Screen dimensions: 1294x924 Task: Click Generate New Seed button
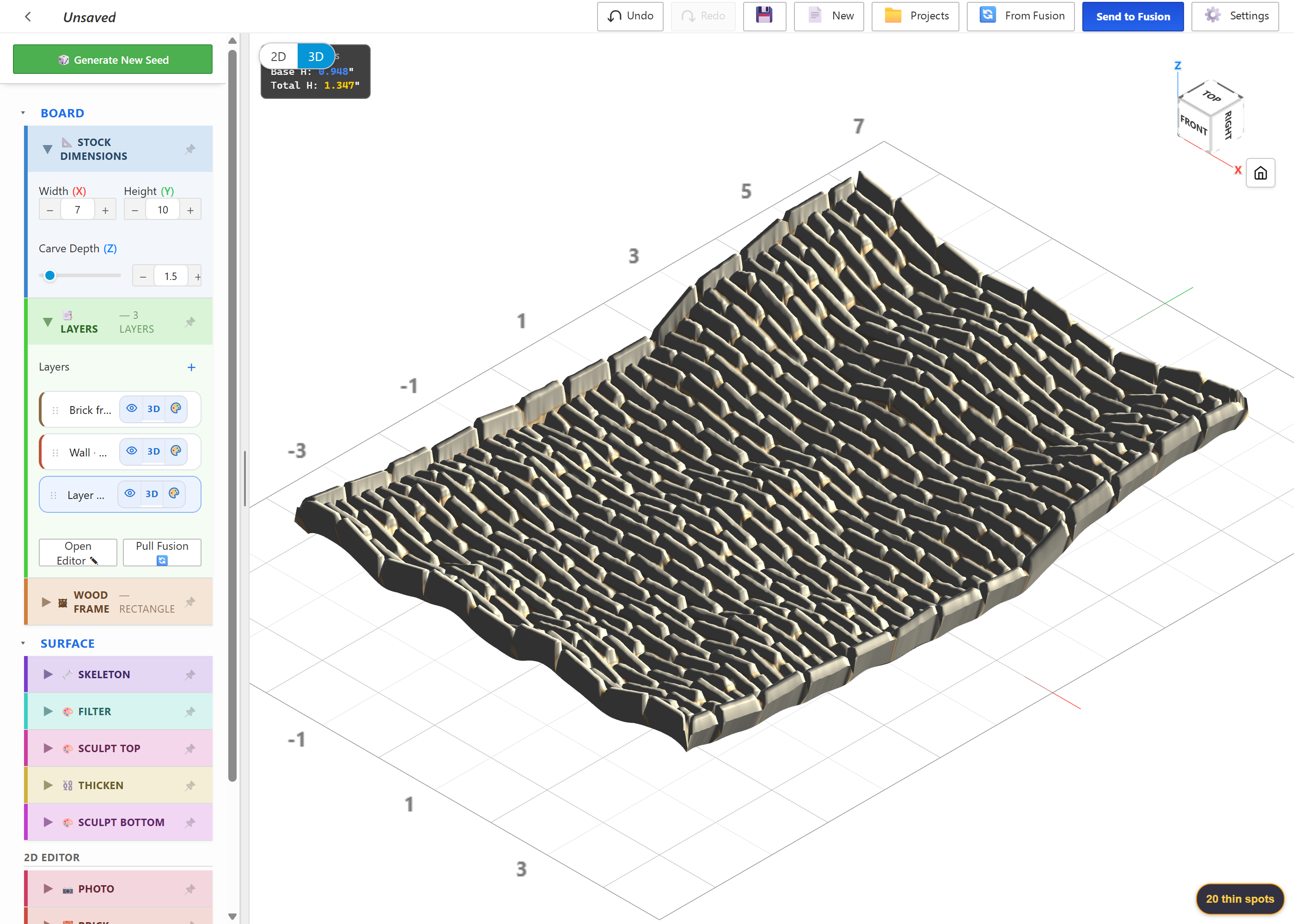[113, 60]
